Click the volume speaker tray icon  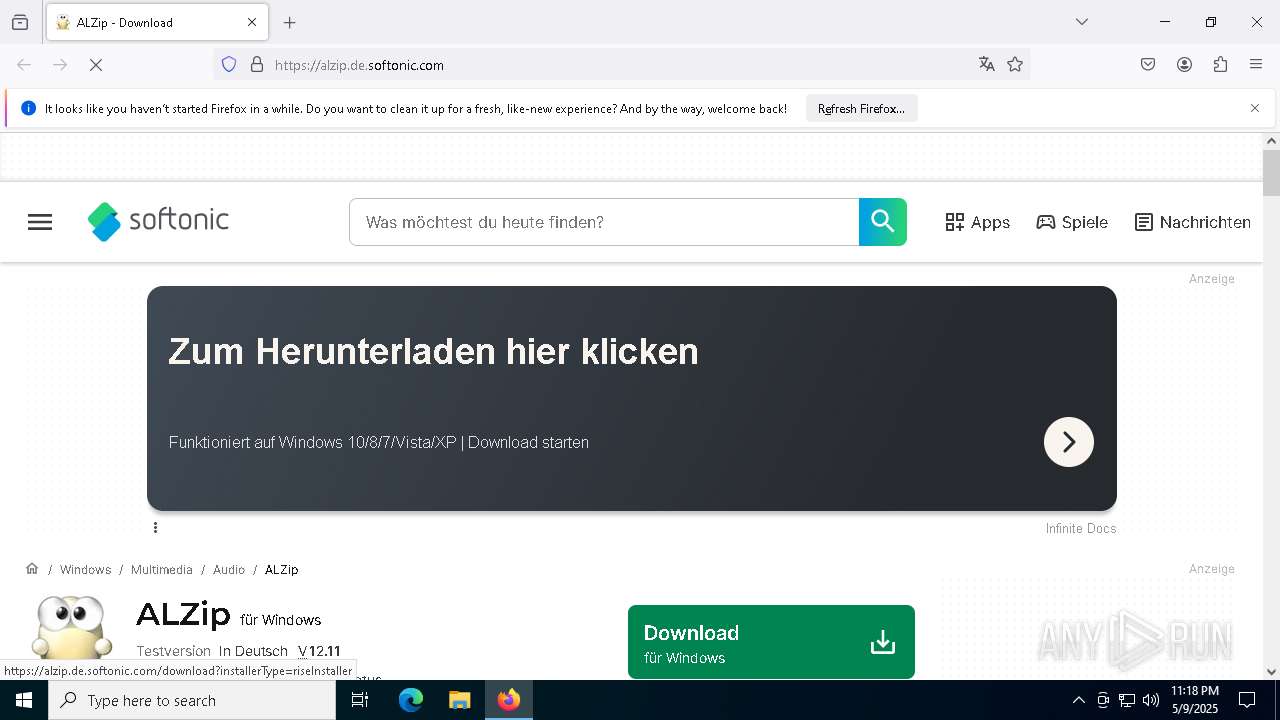pos(1151,700)
